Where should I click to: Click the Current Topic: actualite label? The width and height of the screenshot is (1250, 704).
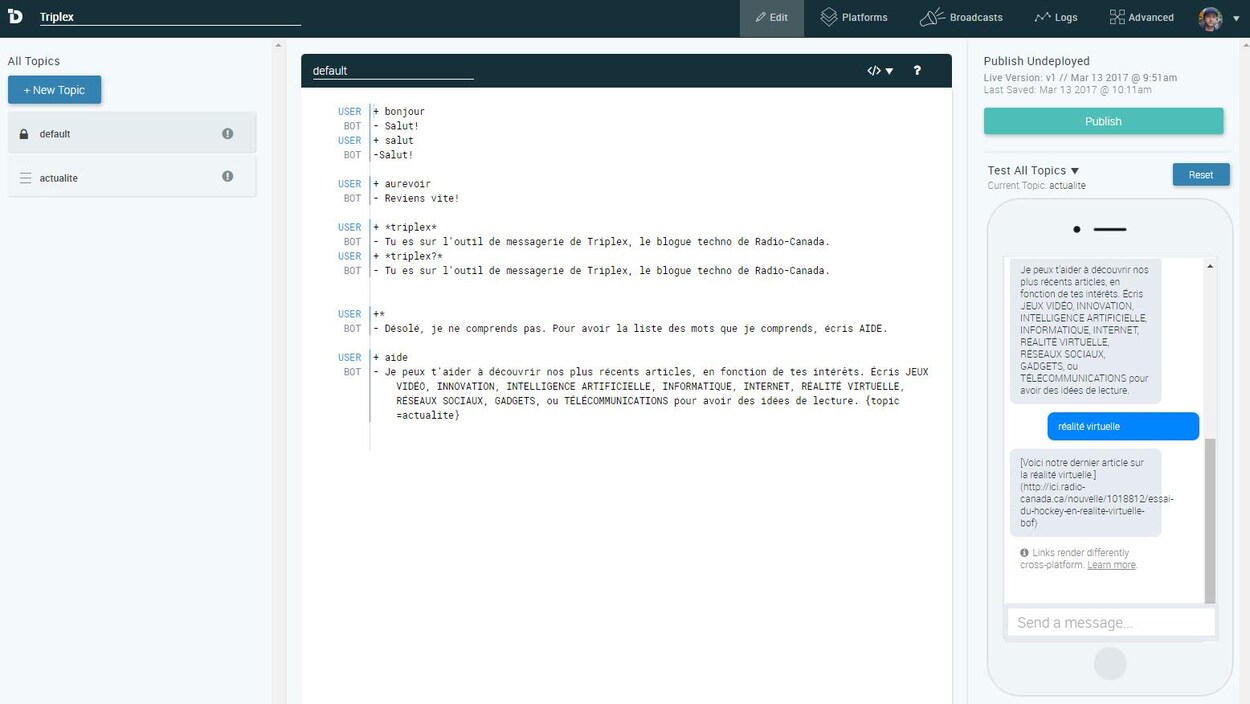click(x=1036, y=186)
